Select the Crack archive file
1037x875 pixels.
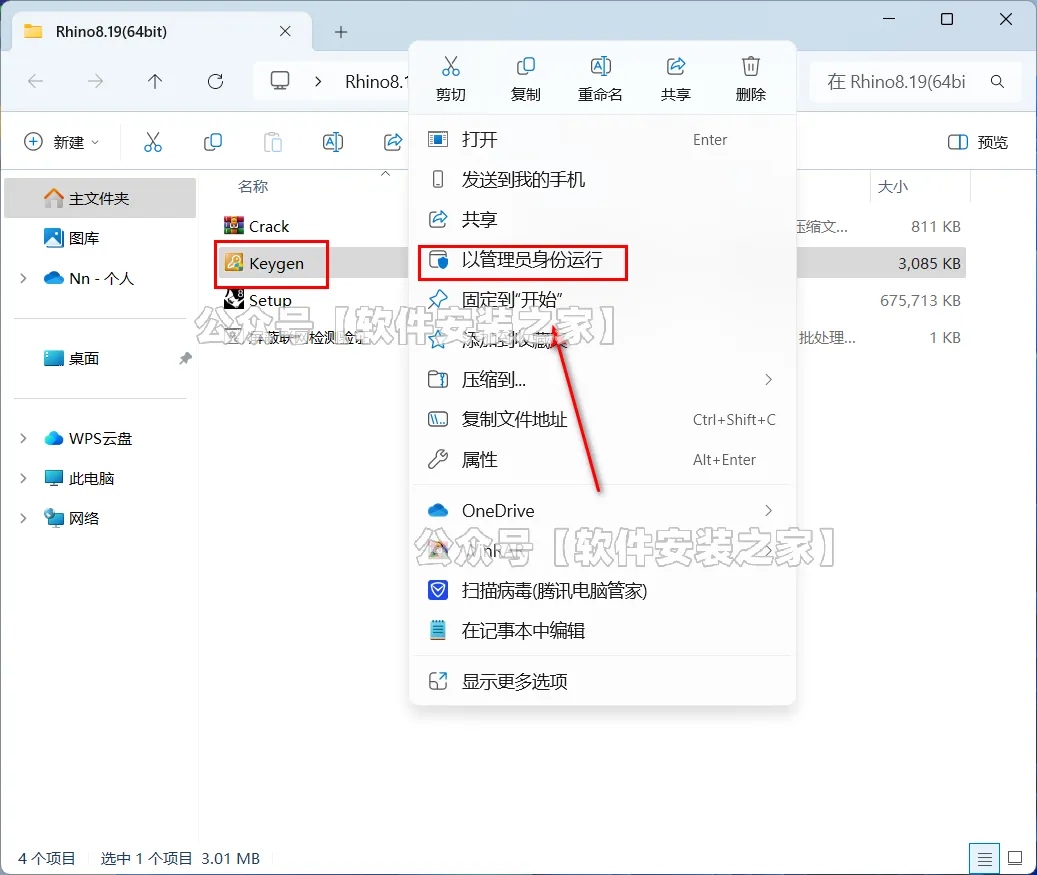tap(257, 226)
